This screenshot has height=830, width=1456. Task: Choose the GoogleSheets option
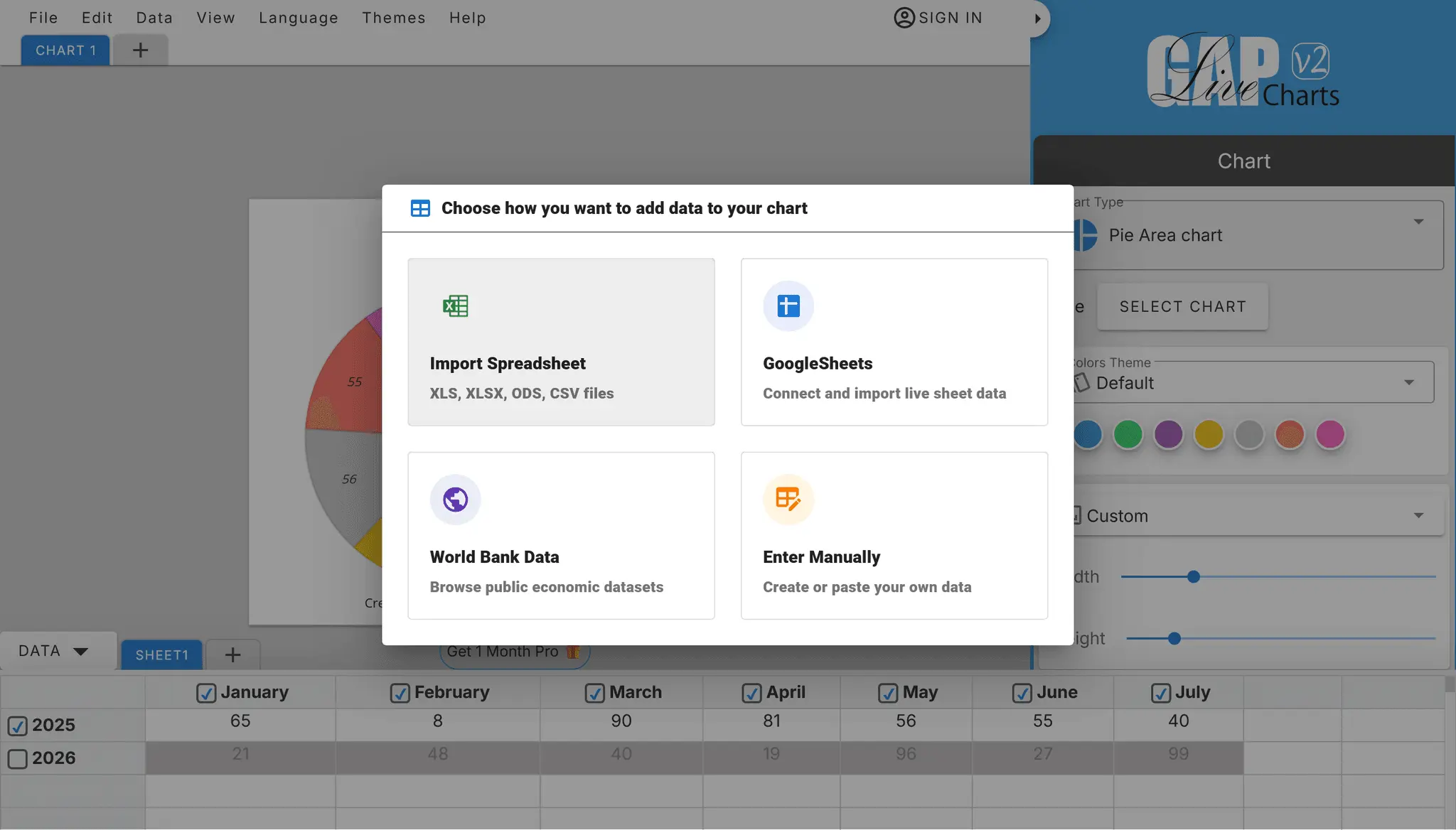[894, 342]
